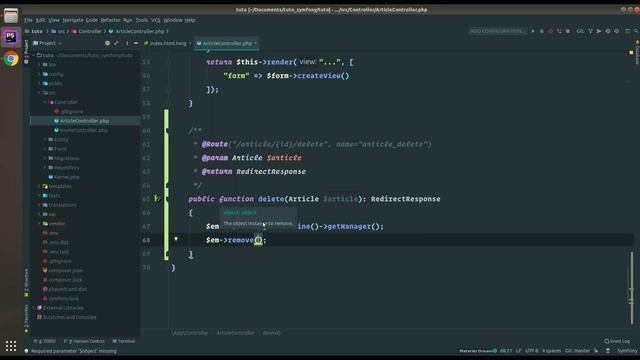
Task: Click the intention light bulb on line 68
Action: coord(176,239)
